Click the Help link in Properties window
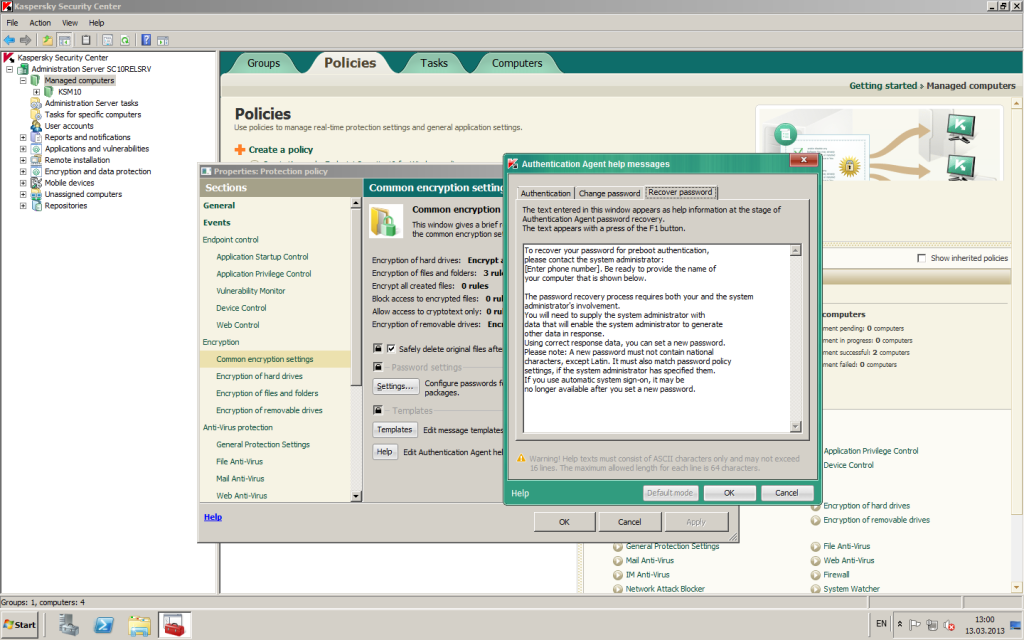1024x640 pixels. click(213, 517)
